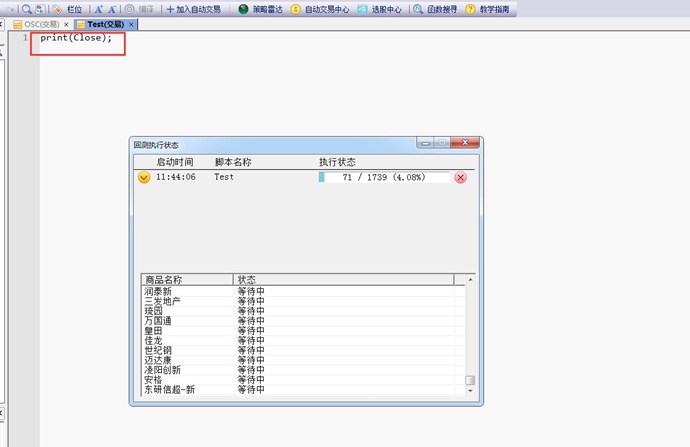Open 自动交易中心 from the toolbar

[319, 8]
